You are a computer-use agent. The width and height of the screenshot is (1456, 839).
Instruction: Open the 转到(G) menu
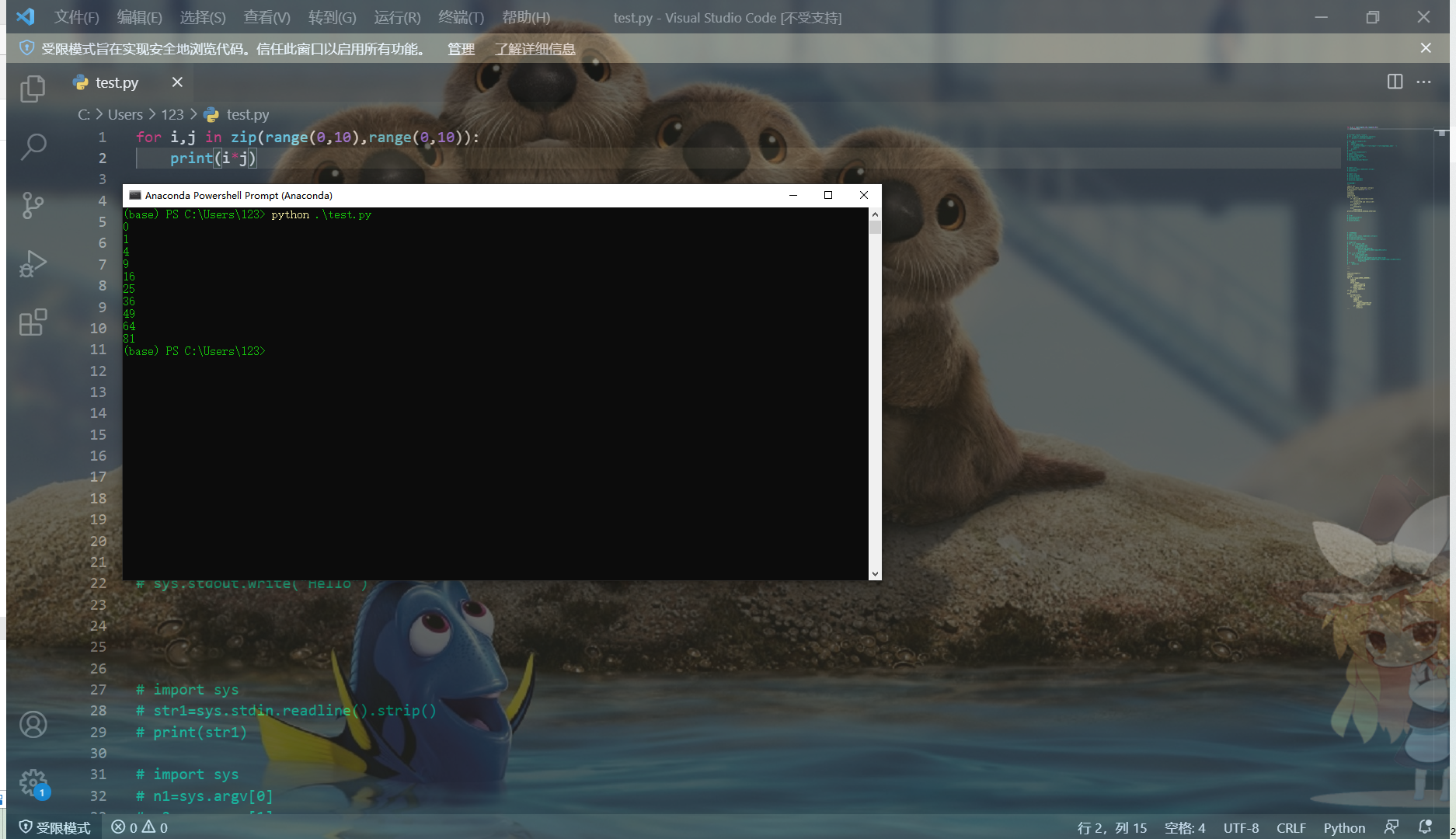point(332,17)
